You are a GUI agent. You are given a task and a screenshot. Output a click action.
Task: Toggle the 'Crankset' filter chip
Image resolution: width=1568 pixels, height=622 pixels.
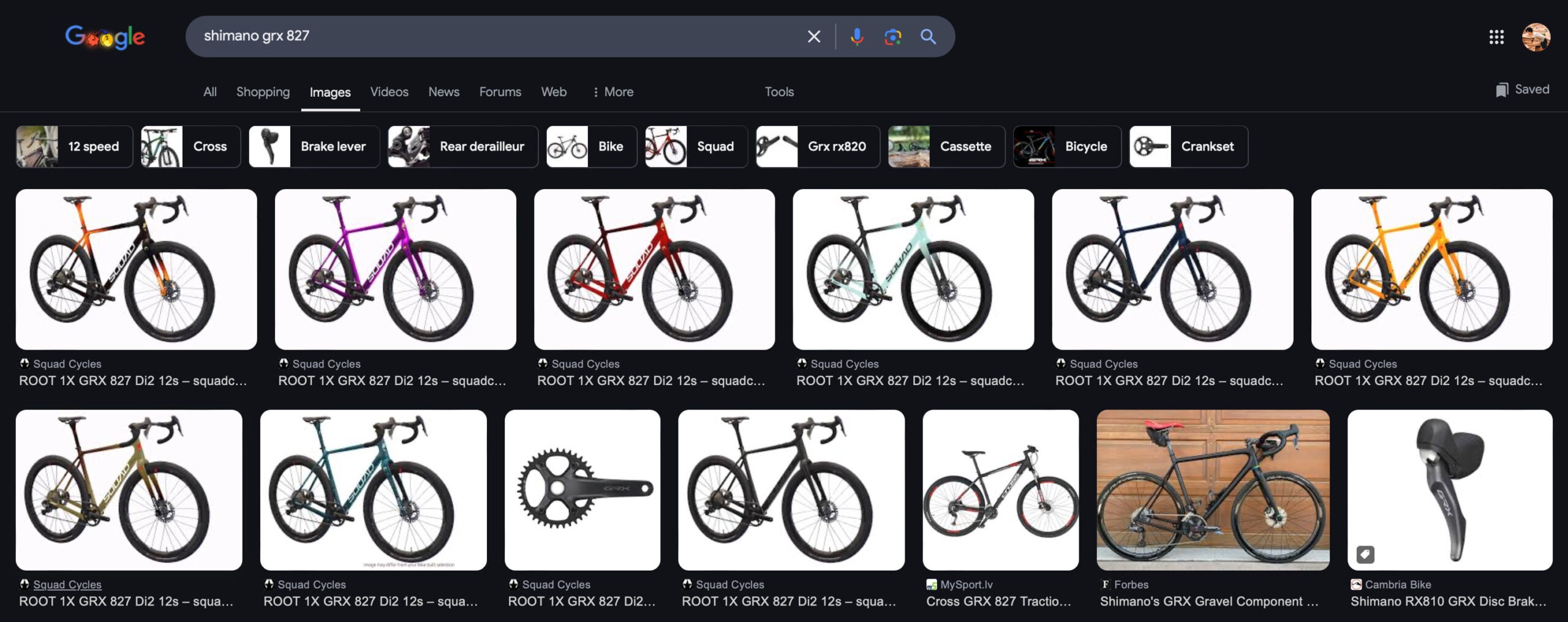tap(1188, 146)
